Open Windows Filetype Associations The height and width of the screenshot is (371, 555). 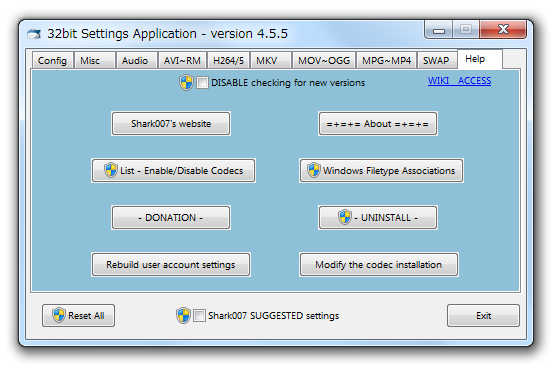[x=381, y=171]
